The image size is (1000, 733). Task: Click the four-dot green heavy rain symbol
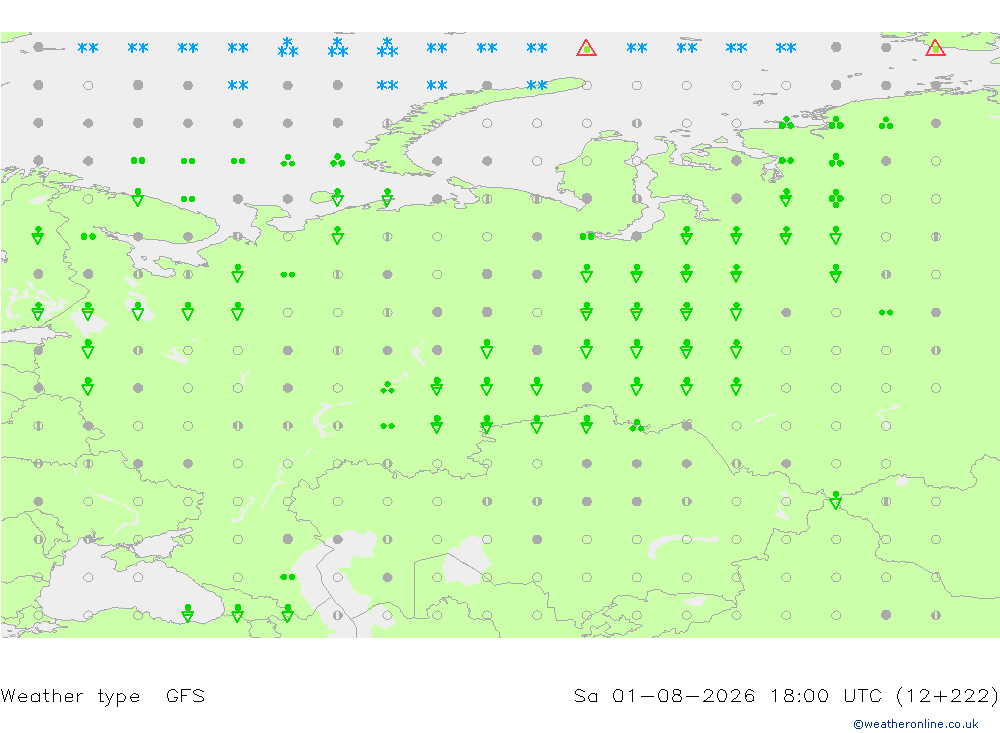click(836, 199)
